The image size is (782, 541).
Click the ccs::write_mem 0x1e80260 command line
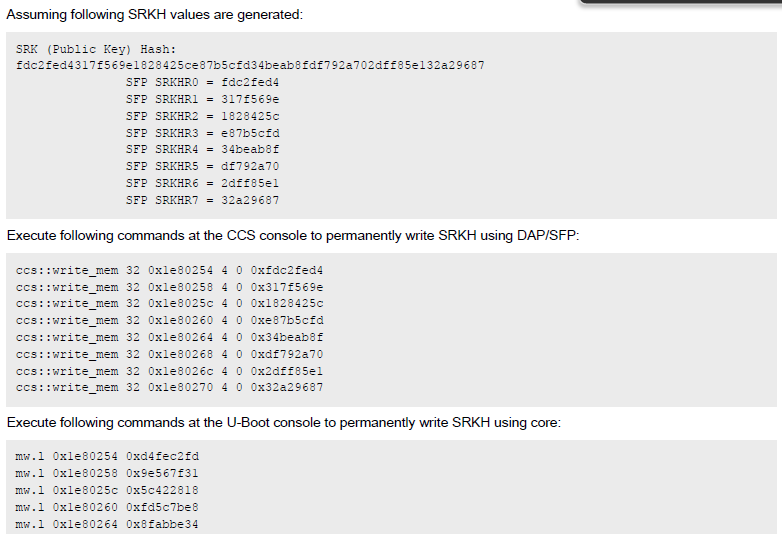click(x=170, y=320)
